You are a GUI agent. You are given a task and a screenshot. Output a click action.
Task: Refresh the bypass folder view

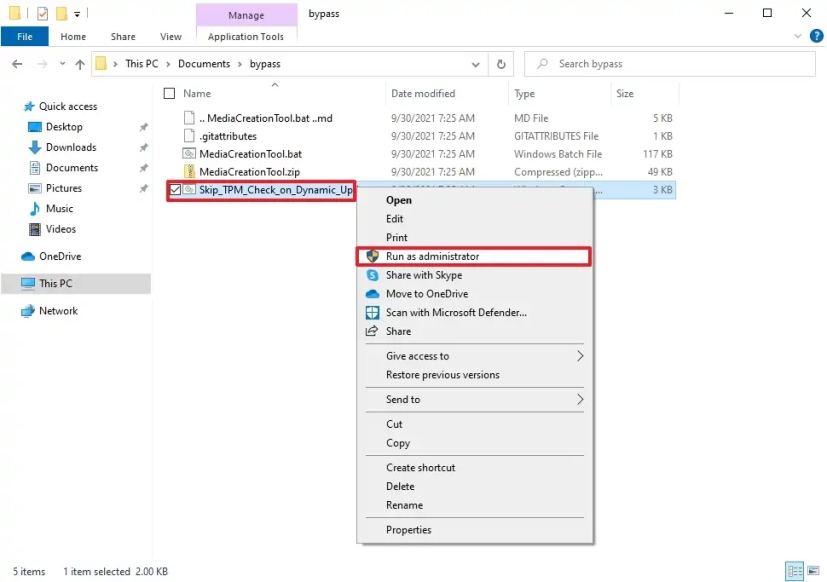(501, 64)
